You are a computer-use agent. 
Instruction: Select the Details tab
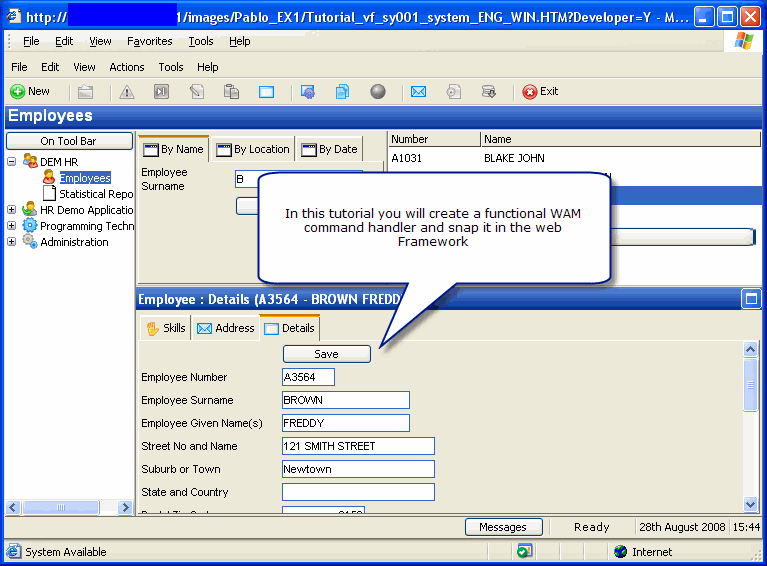point(290,328)
